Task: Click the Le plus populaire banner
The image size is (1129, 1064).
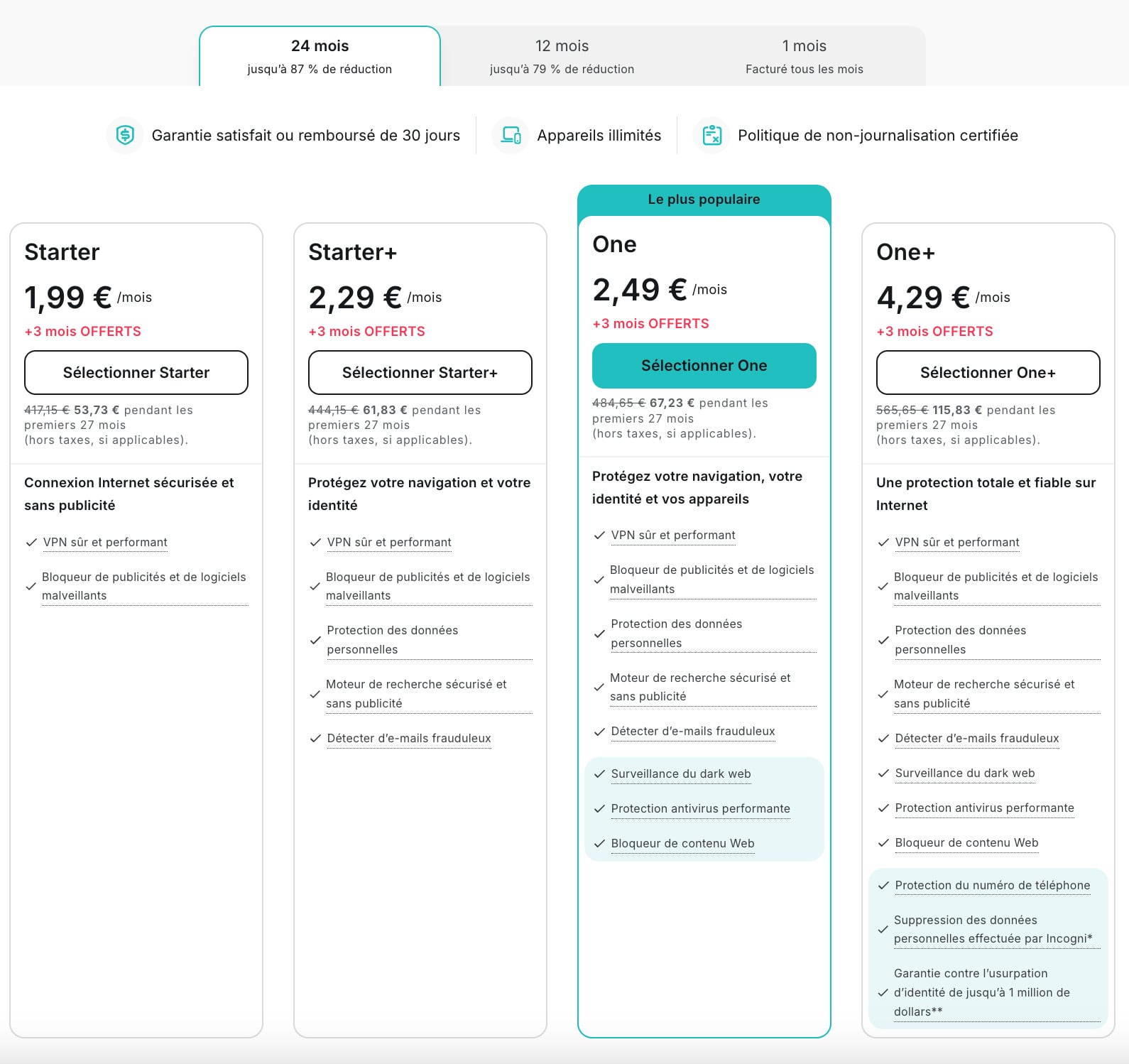Action: click(x=704, y=200)
